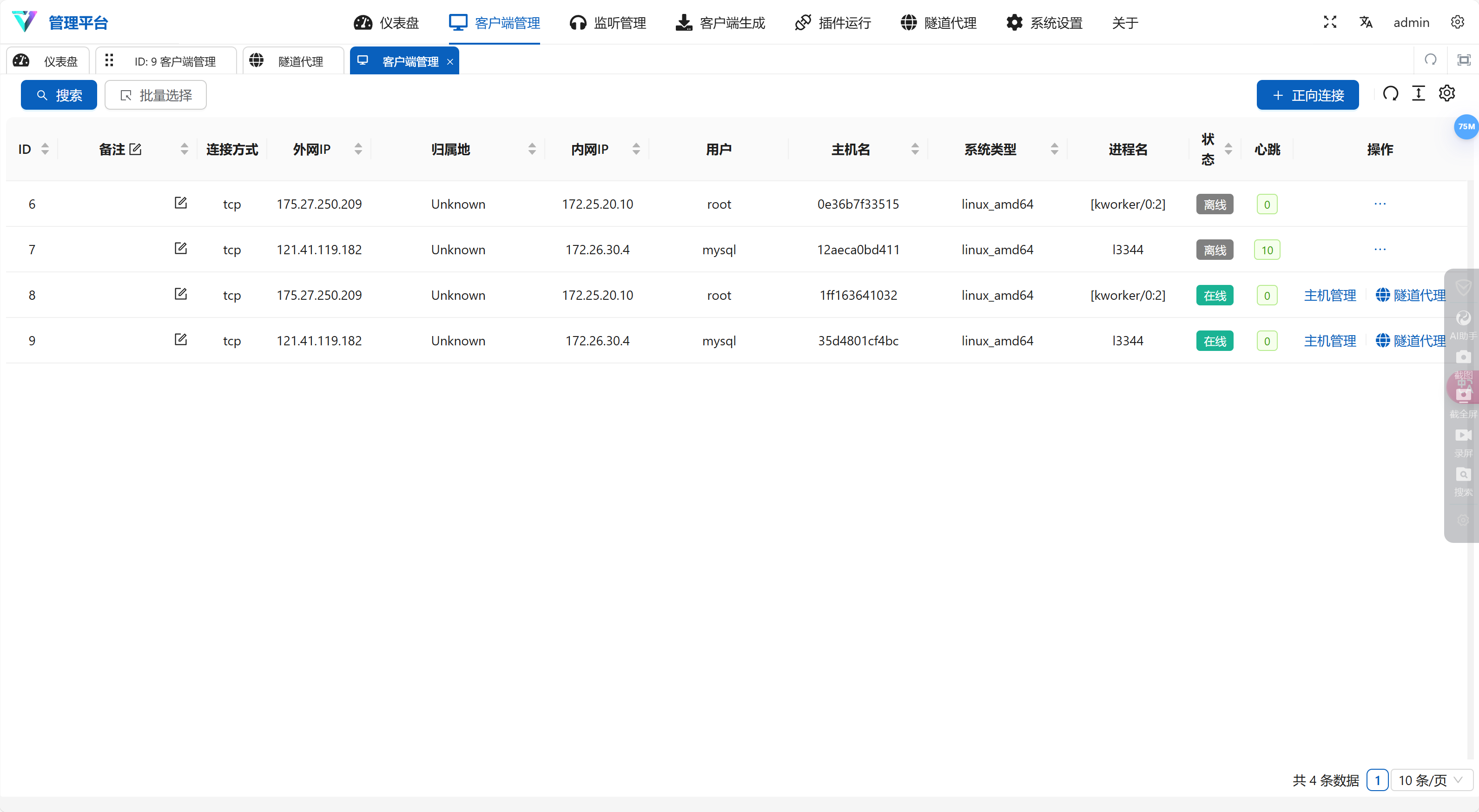
Task: Open 主机管理 for host 1ff163641032
Action: point(1329,295)
